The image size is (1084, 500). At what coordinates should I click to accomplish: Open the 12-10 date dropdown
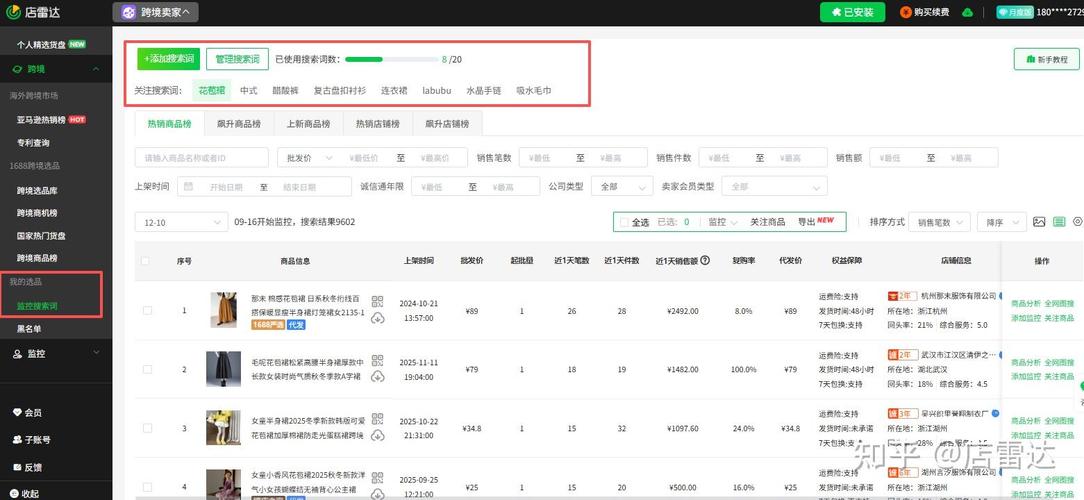[x=180, y=222]
